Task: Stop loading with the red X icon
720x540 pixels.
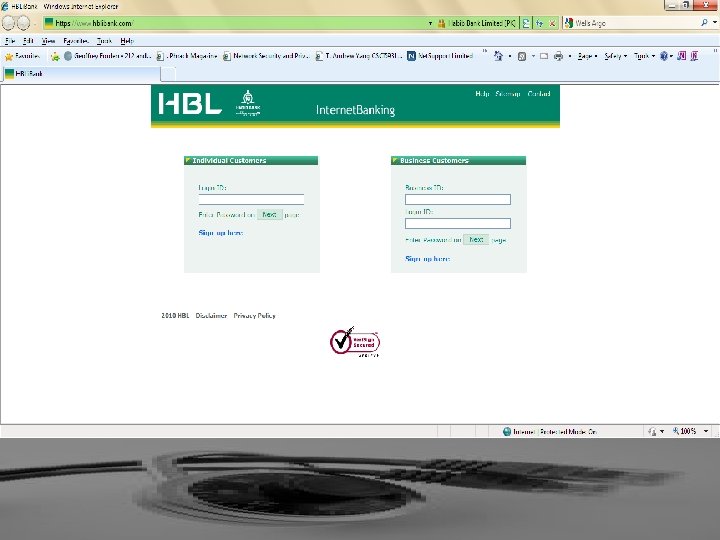Action: tap(552, 23)
